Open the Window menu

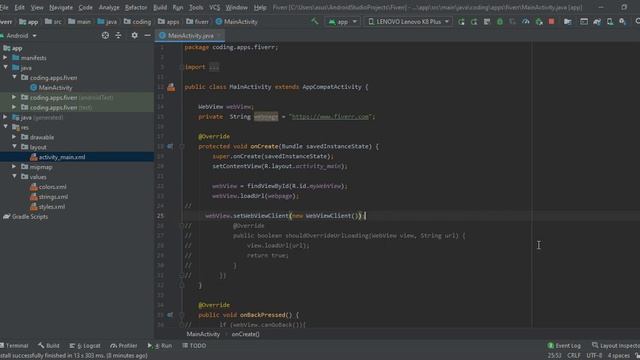237,7
